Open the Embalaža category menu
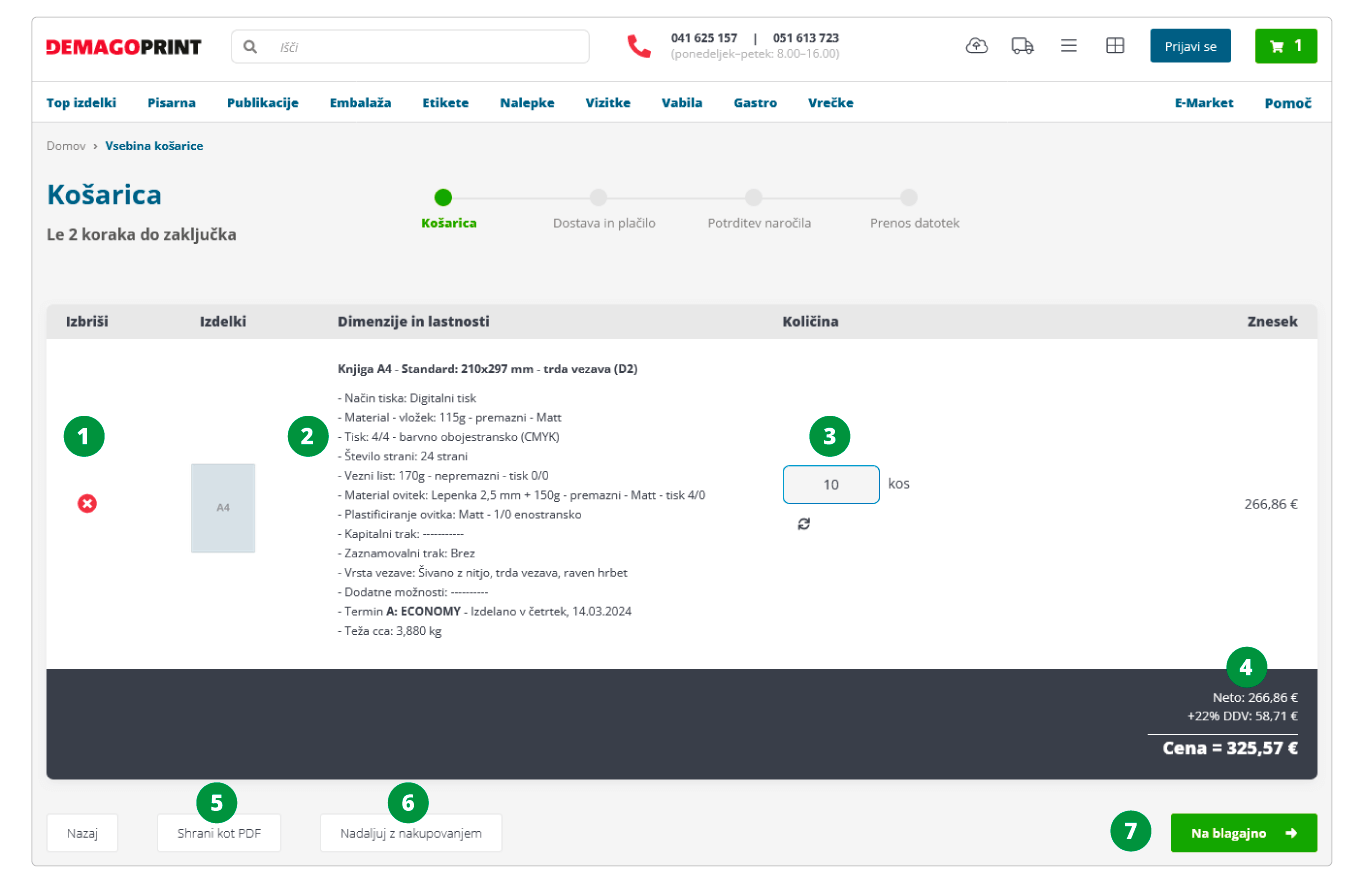1363x882 pixels. tap(360, 102)
